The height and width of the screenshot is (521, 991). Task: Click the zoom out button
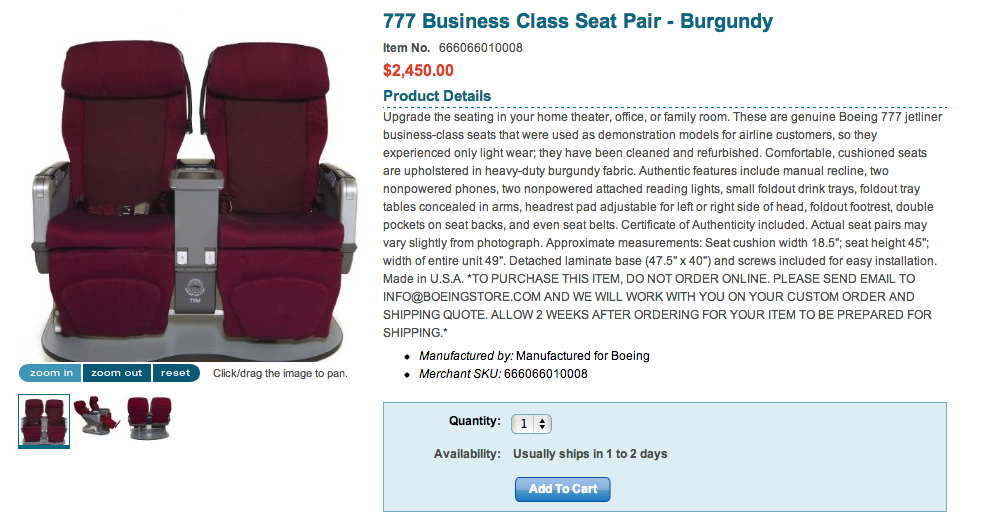(116, 373)
